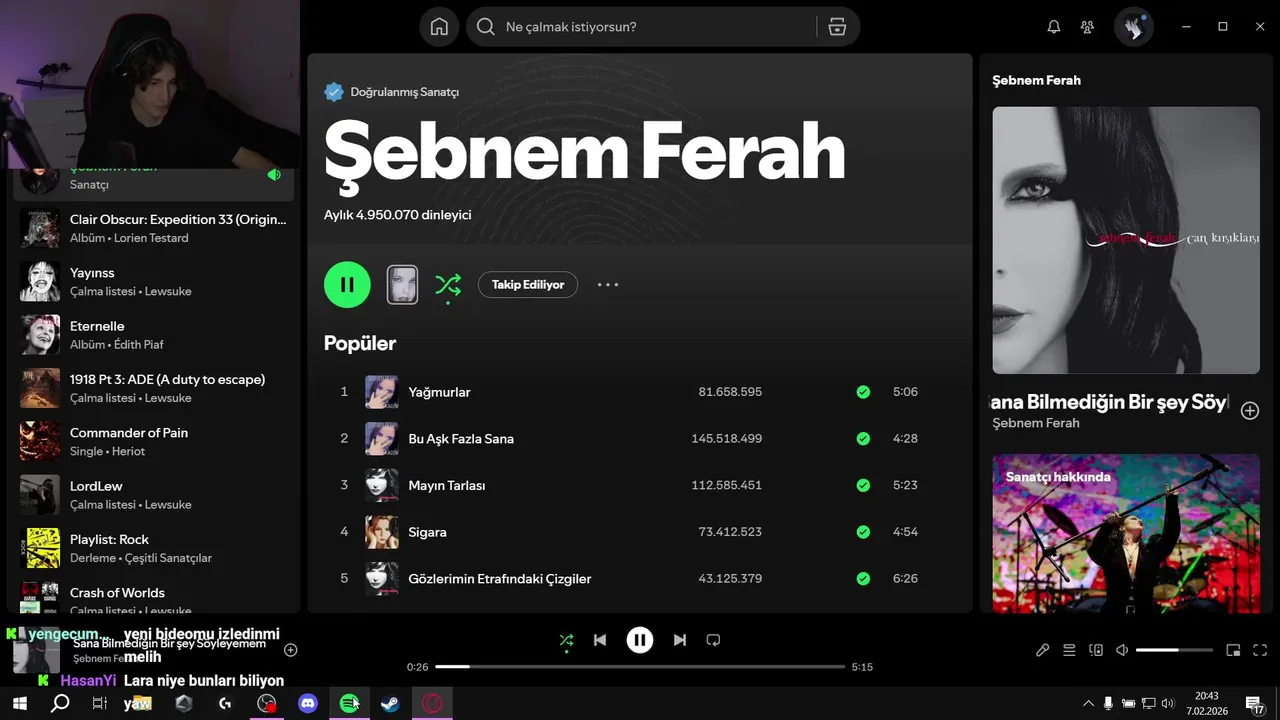This screenshot has height=720, width=1280.
Task: Click the 'Şebnem Ferah' header in right panel
Action: (x=1036, y=80)
